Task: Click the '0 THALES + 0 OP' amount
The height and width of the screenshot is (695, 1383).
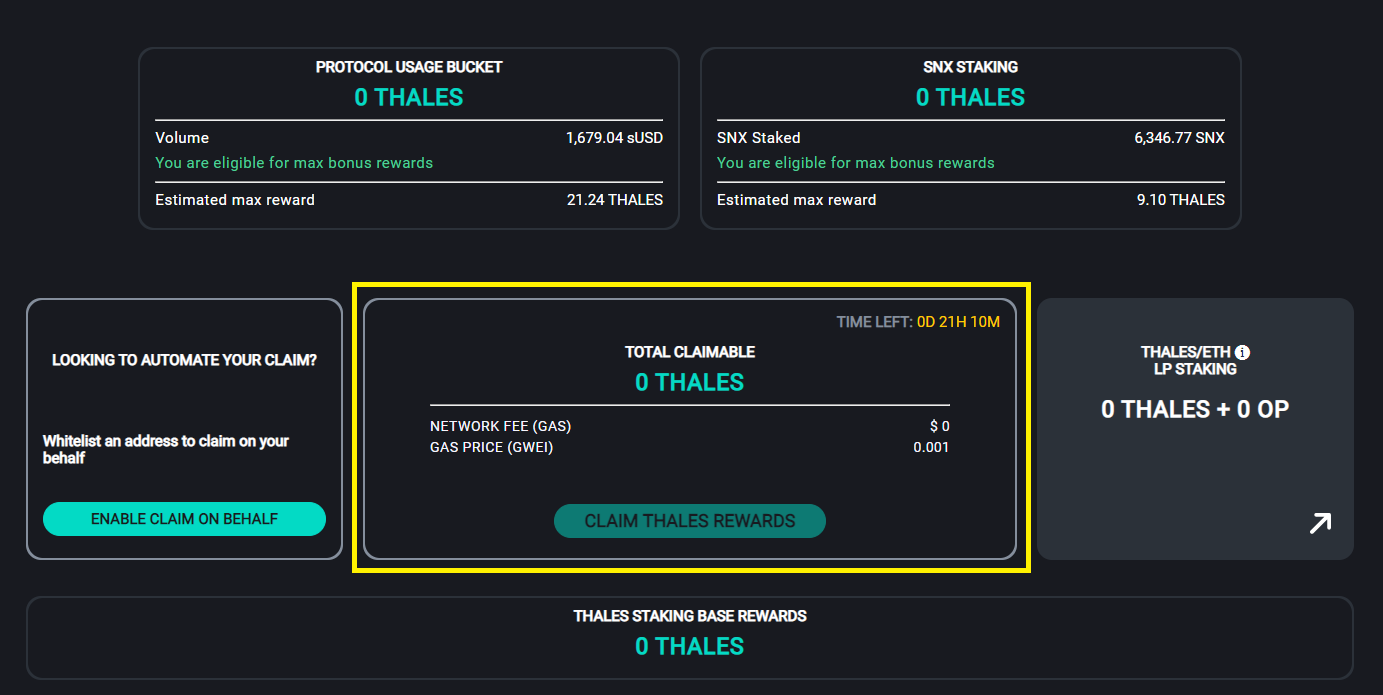Action: [1195, 409]
